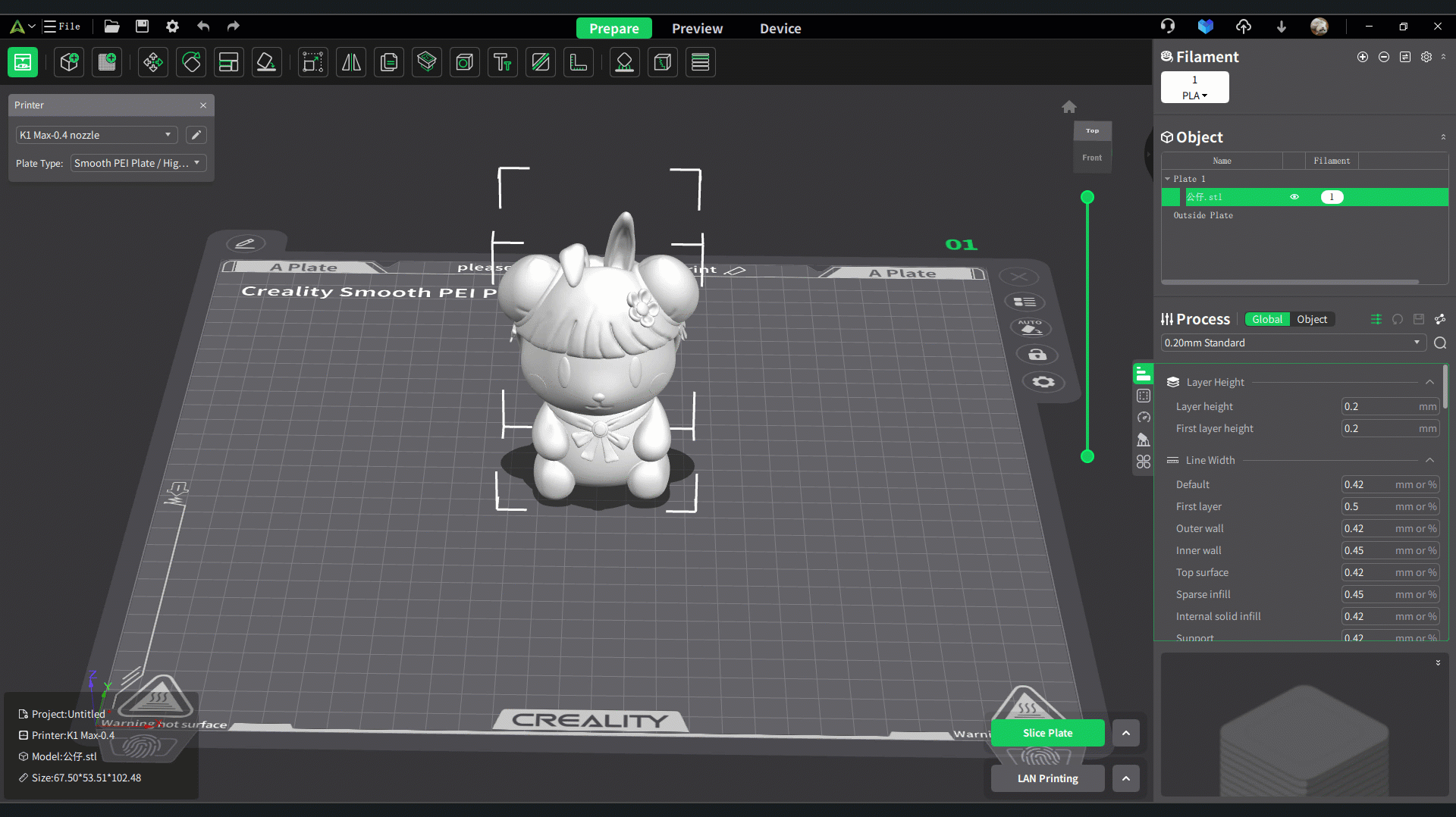Click the cloud upload icon
Screen dimensions: 1456x817
1244,27
